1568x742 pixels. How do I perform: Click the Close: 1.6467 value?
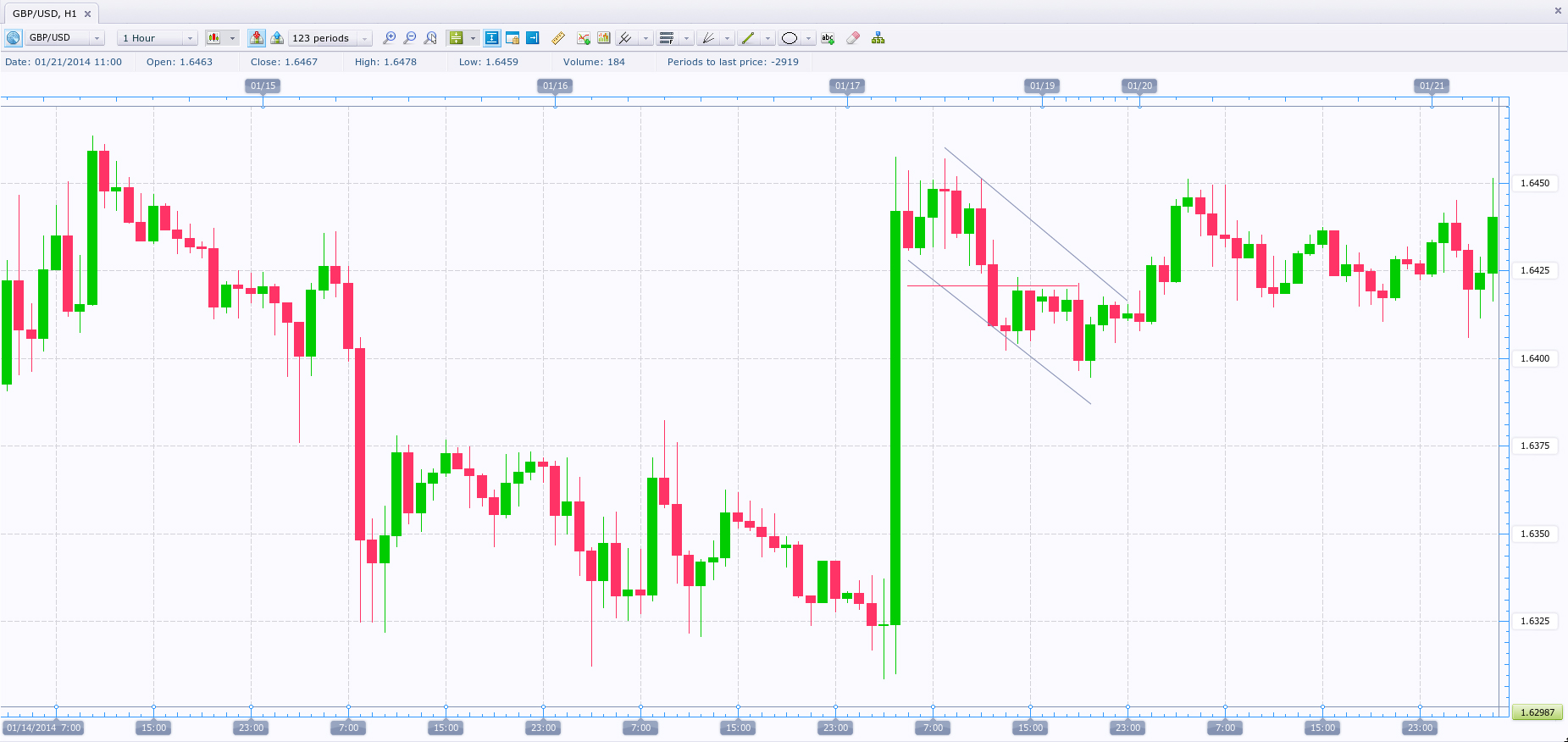click(x=284, y=62)
